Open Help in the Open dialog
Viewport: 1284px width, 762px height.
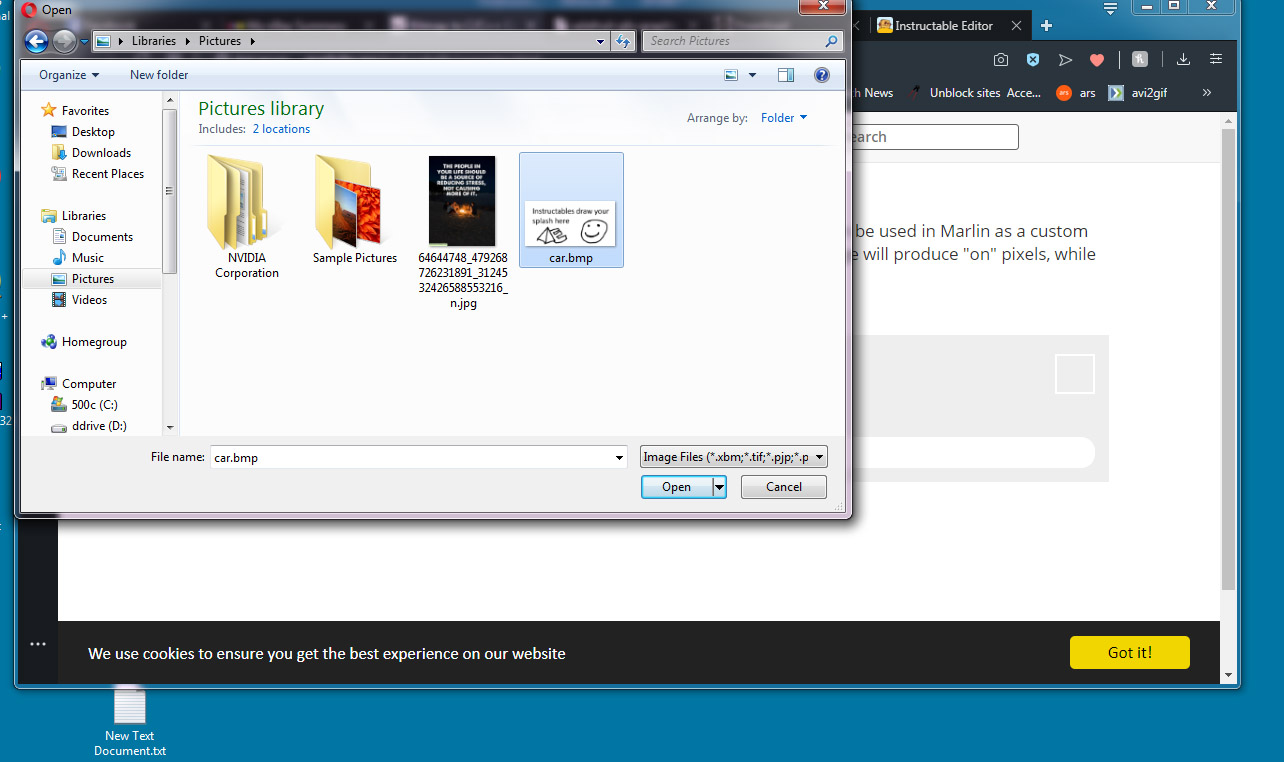822,75
